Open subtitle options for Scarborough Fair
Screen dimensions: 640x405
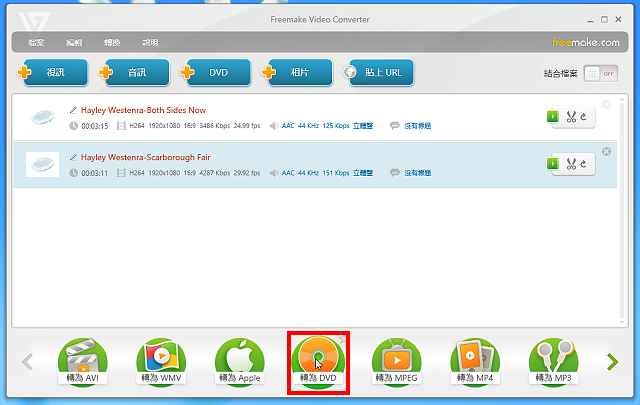click(418, 173)
